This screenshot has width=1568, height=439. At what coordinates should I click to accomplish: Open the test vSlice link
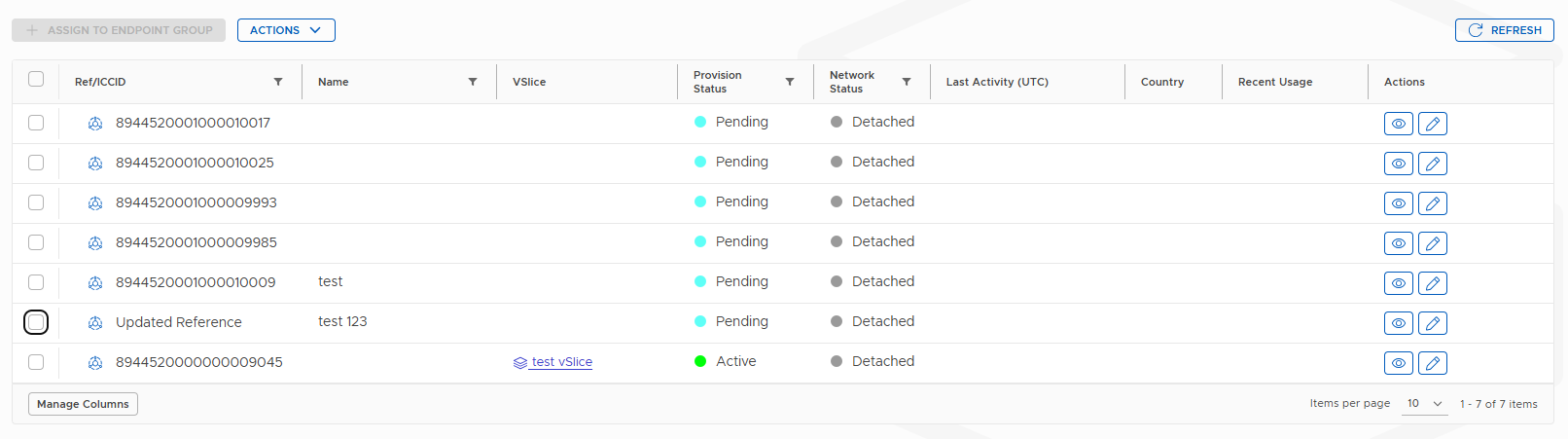point(562,362)
